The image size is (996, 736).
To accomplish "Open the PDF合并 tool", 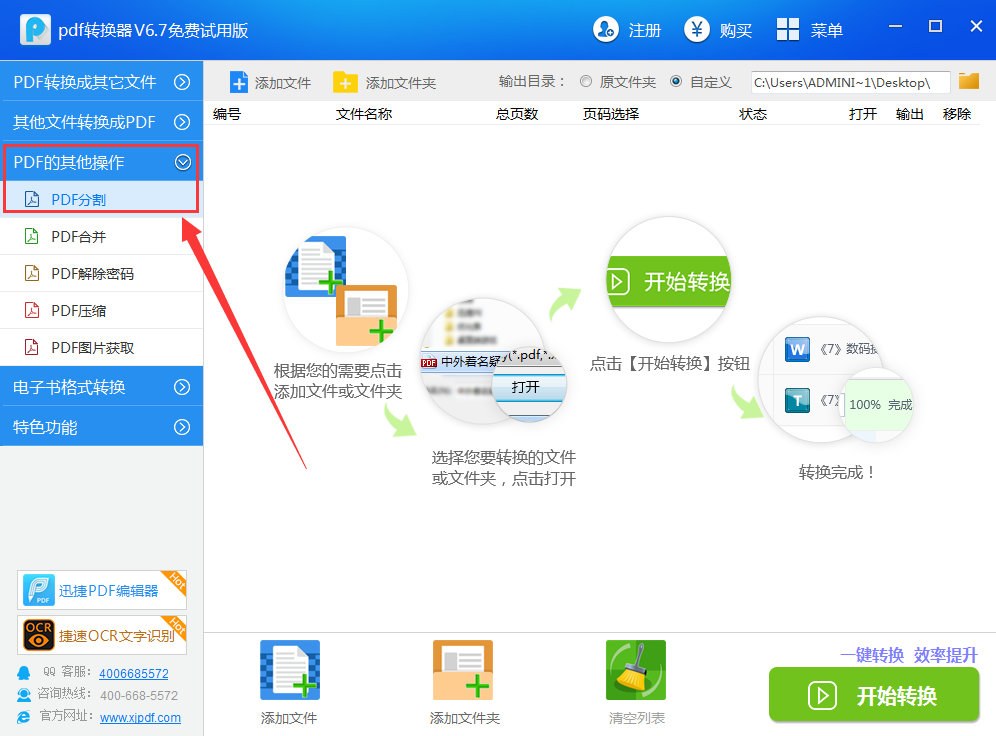I will (x=82, y=235).
